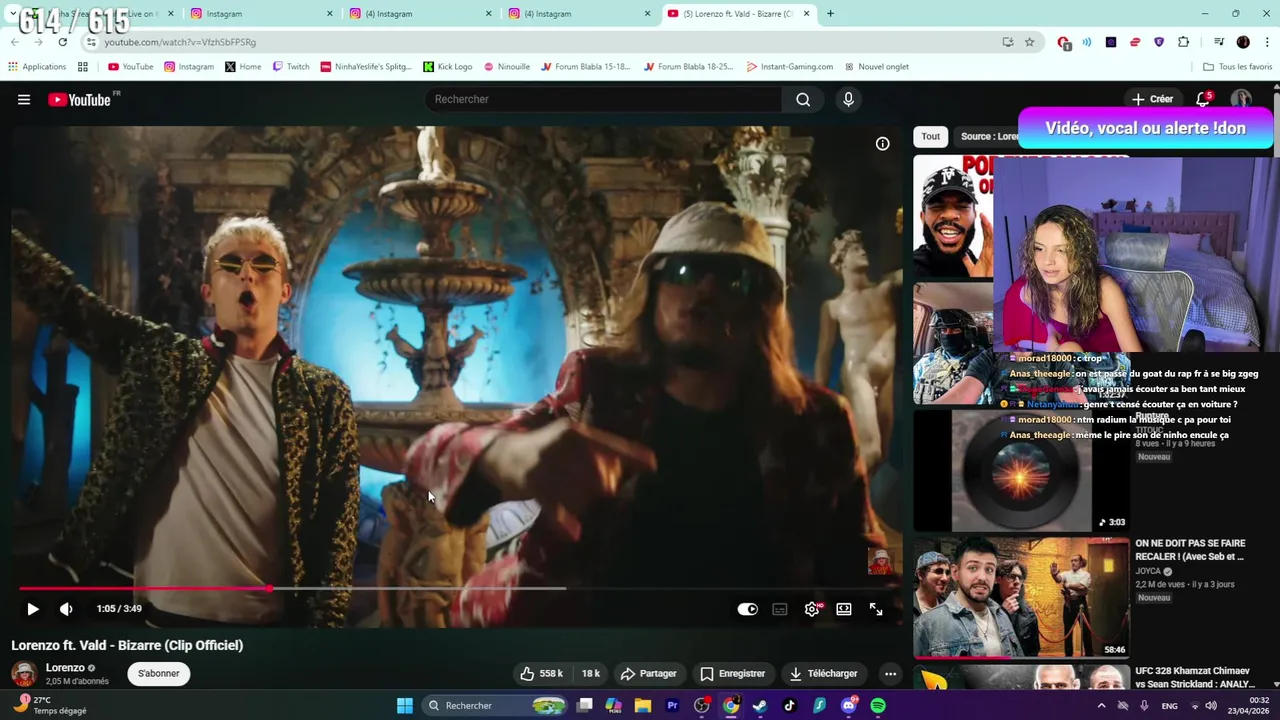Open the Instant-Gaming.com bookmark

[789, 67]
